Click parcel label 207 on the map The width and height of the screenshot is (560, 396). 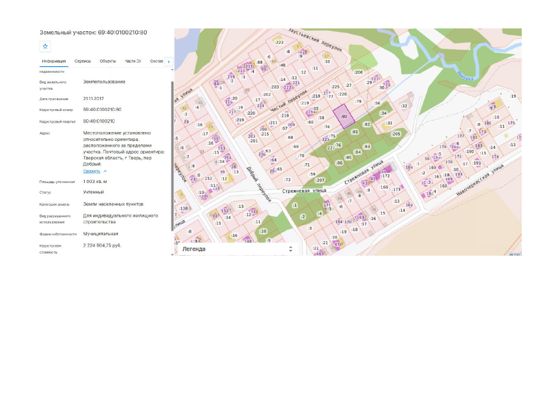(x=320, y=180)
